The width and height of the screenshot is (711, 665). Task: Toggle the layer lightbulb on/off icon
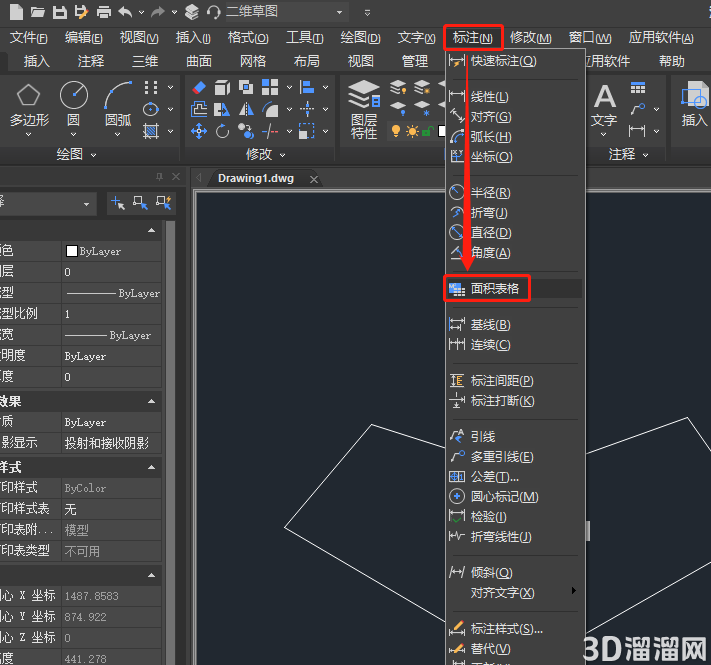click(396, 131)
